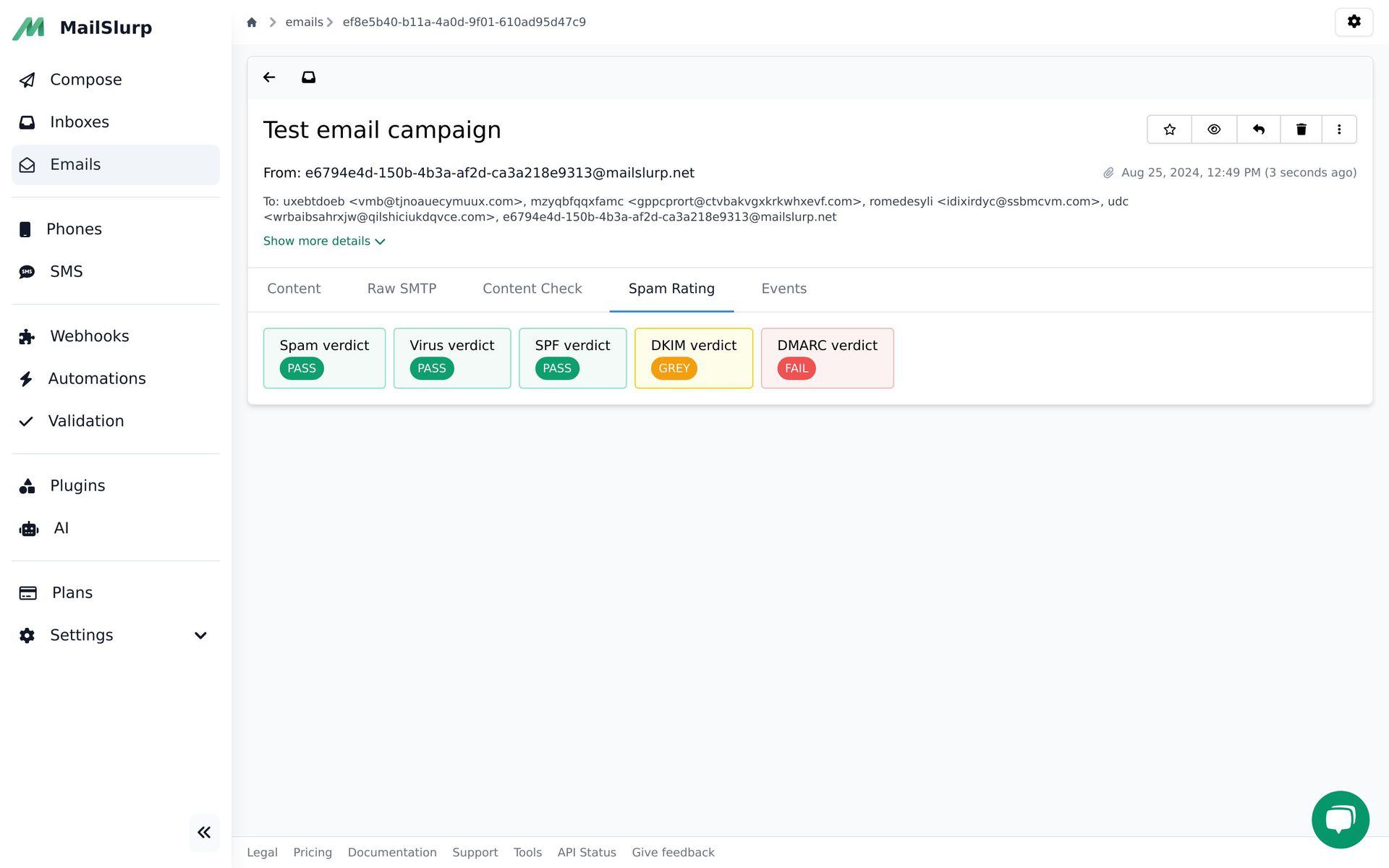
Task: Select the Events tab
Action: (784, 288)
